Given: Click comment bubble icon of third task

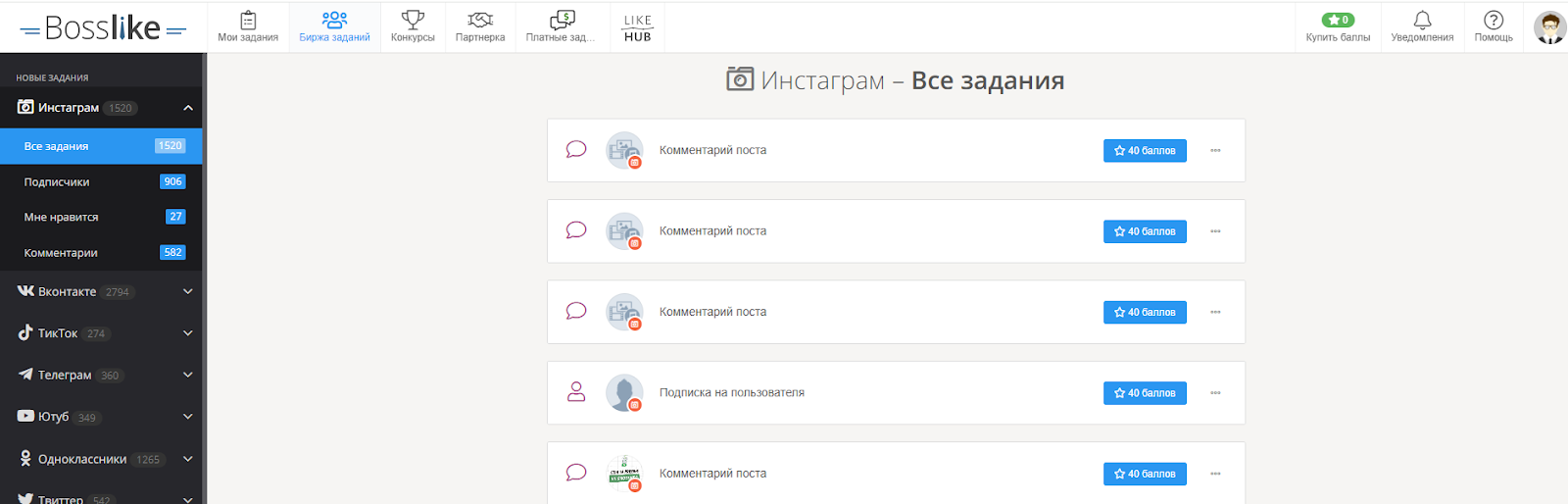Looking at the screenshot, I should click(576, 311).
